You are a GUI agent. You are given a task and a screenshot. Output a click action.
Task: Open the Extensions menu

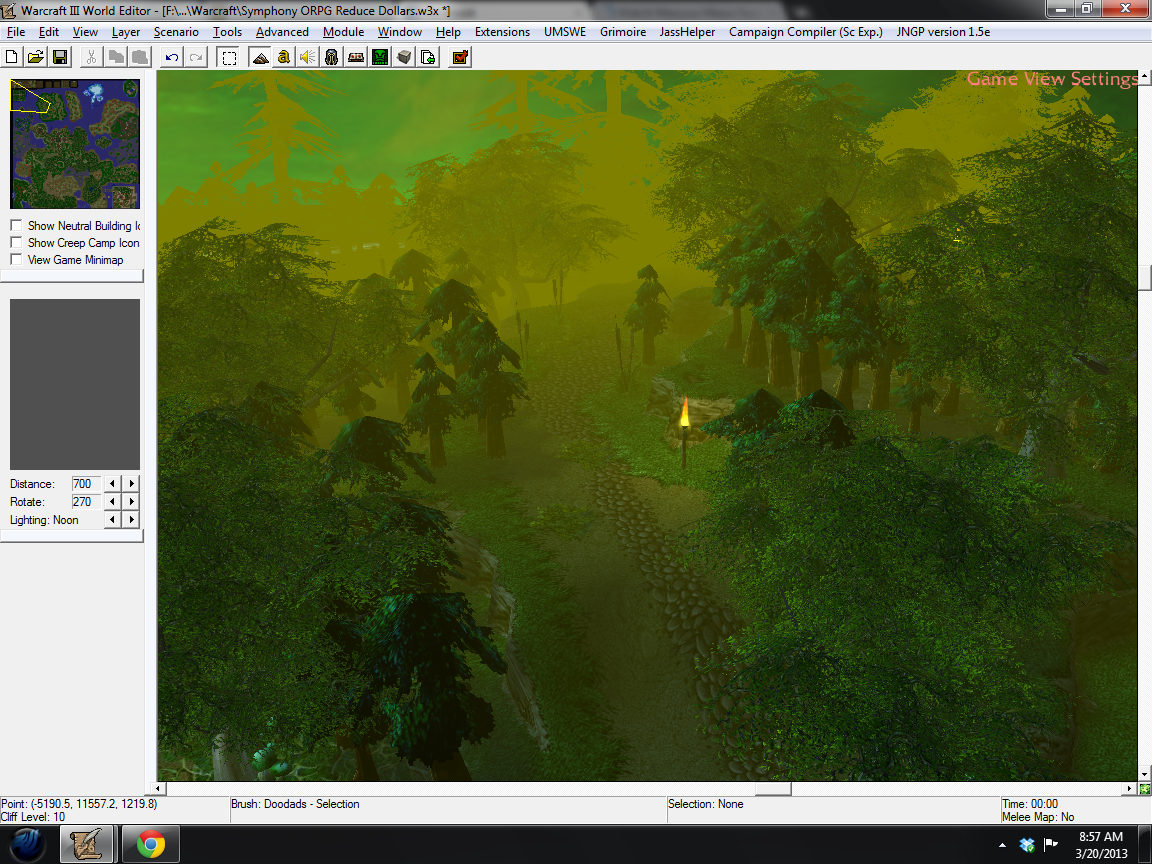[503, 32]
